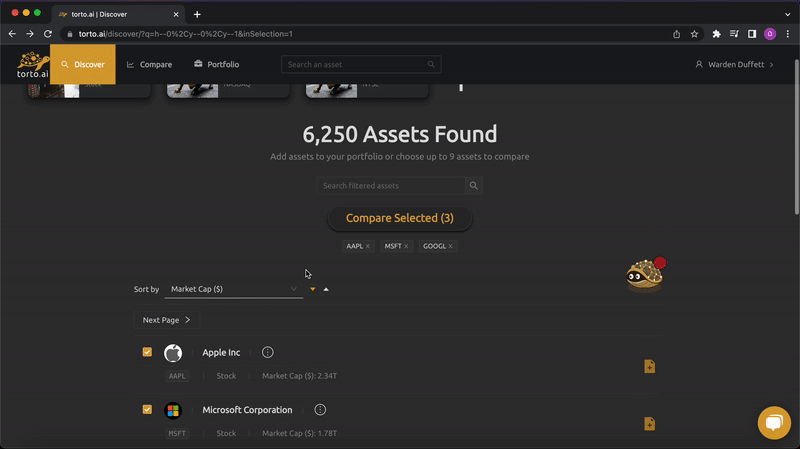Viewport: 800px width, 449px height.
Task: Add Microsoft Corporation to portfolio icon
Action: tap(649, 424)
